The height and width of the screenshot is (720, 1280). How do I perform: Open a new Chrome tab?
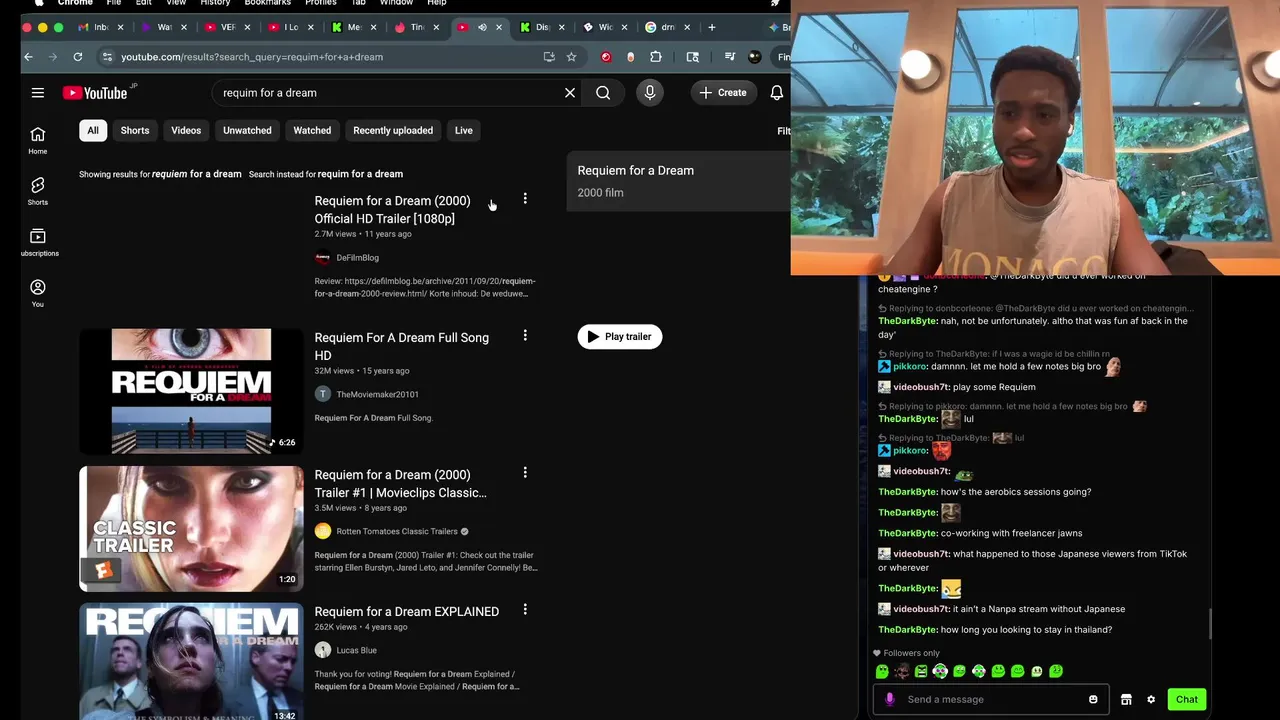712,28
